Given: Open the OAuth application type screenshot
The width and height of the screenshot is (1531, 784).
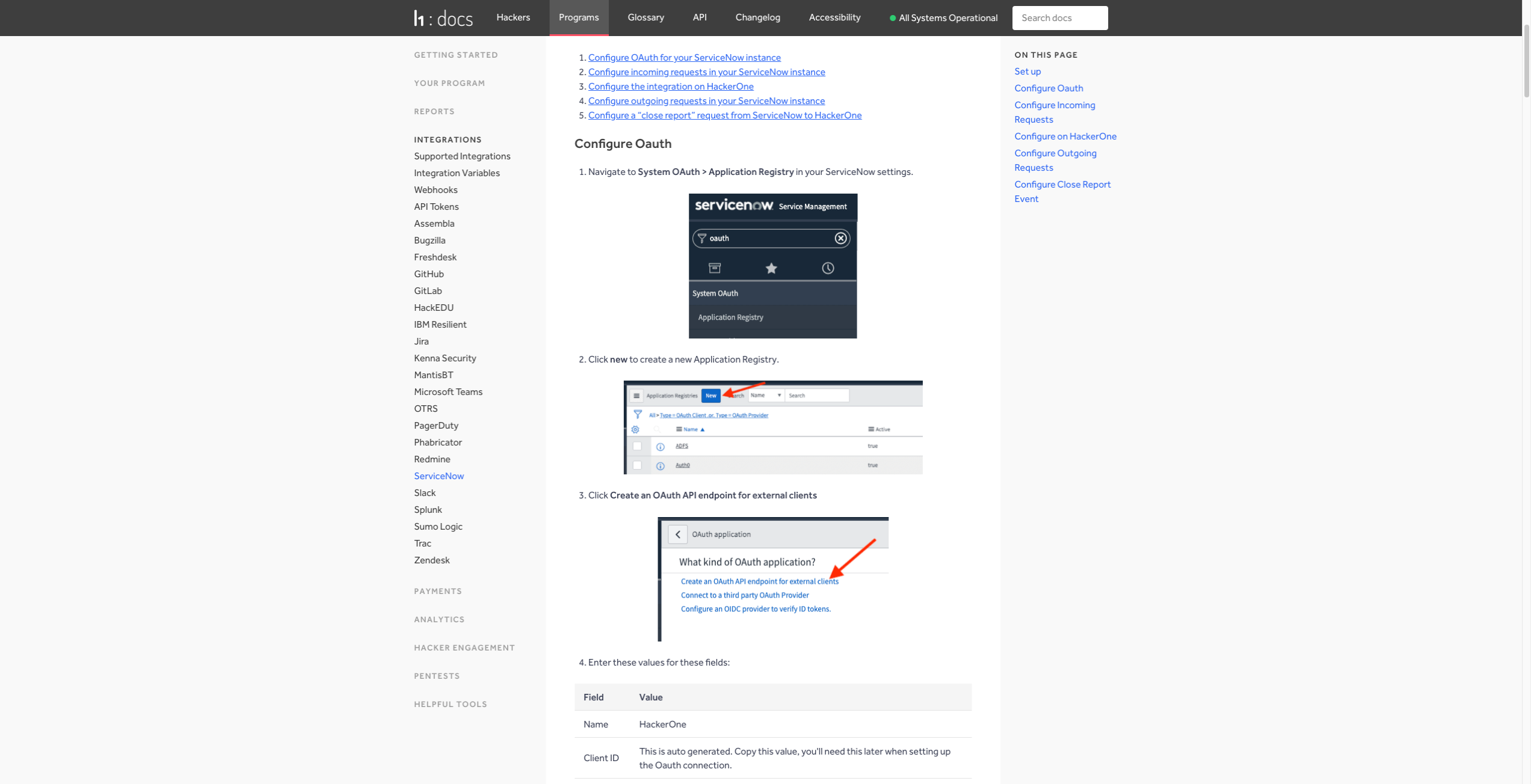Looking at the screenshot, I should (x=772, y=579).
